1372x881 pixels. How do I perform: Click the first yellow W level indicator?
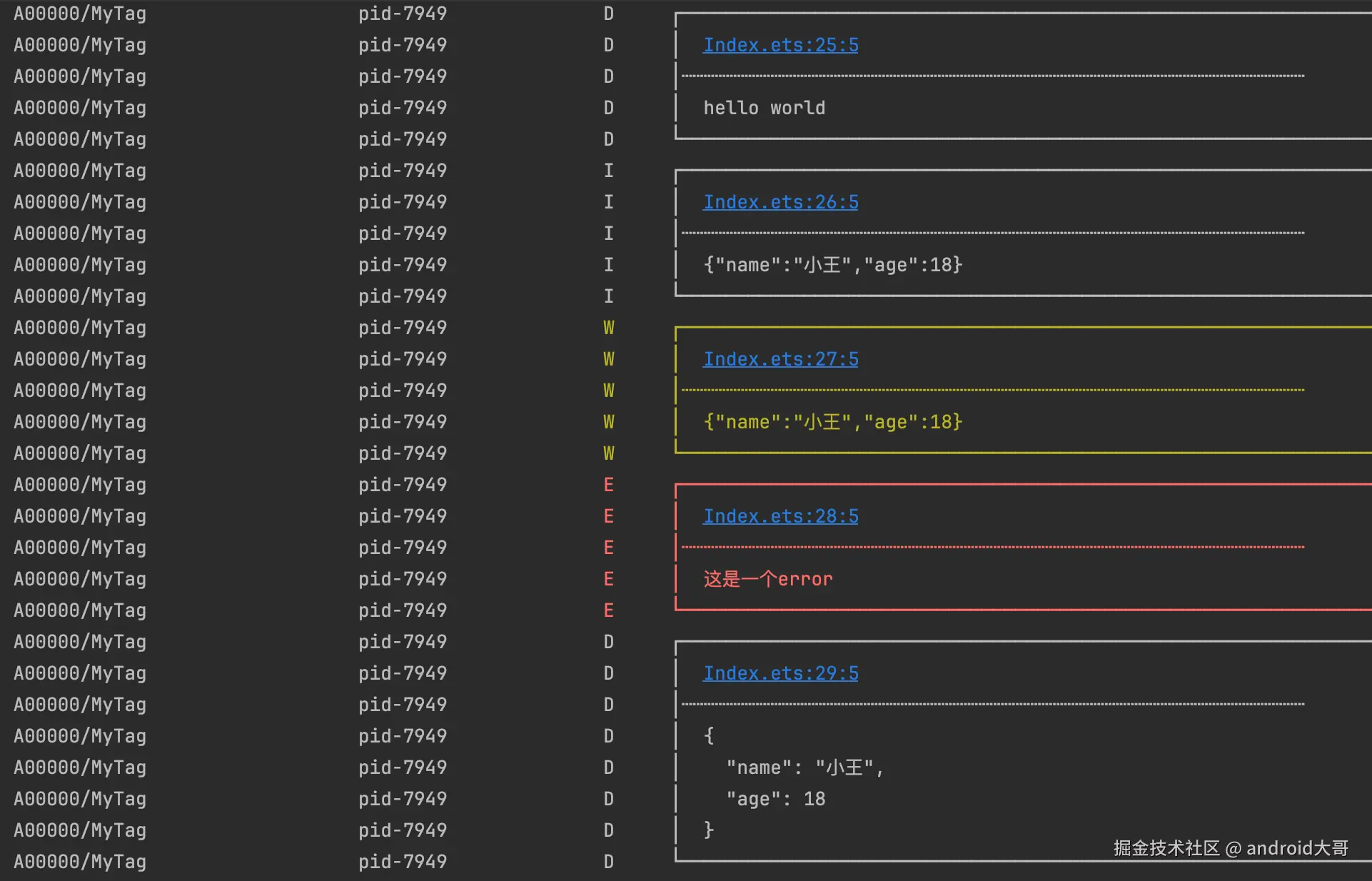[x=608, y=328]
